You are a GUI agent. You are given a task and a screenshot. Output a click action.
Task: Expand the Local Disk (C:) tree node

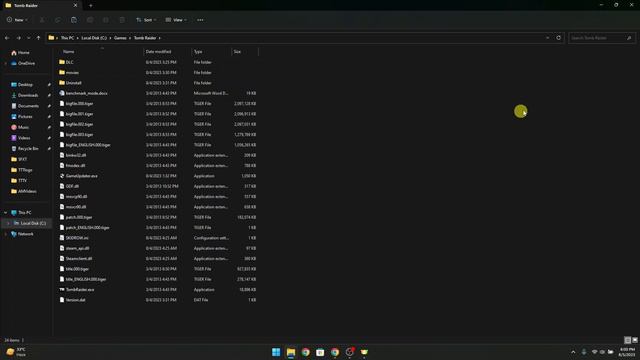pos(8,223)
